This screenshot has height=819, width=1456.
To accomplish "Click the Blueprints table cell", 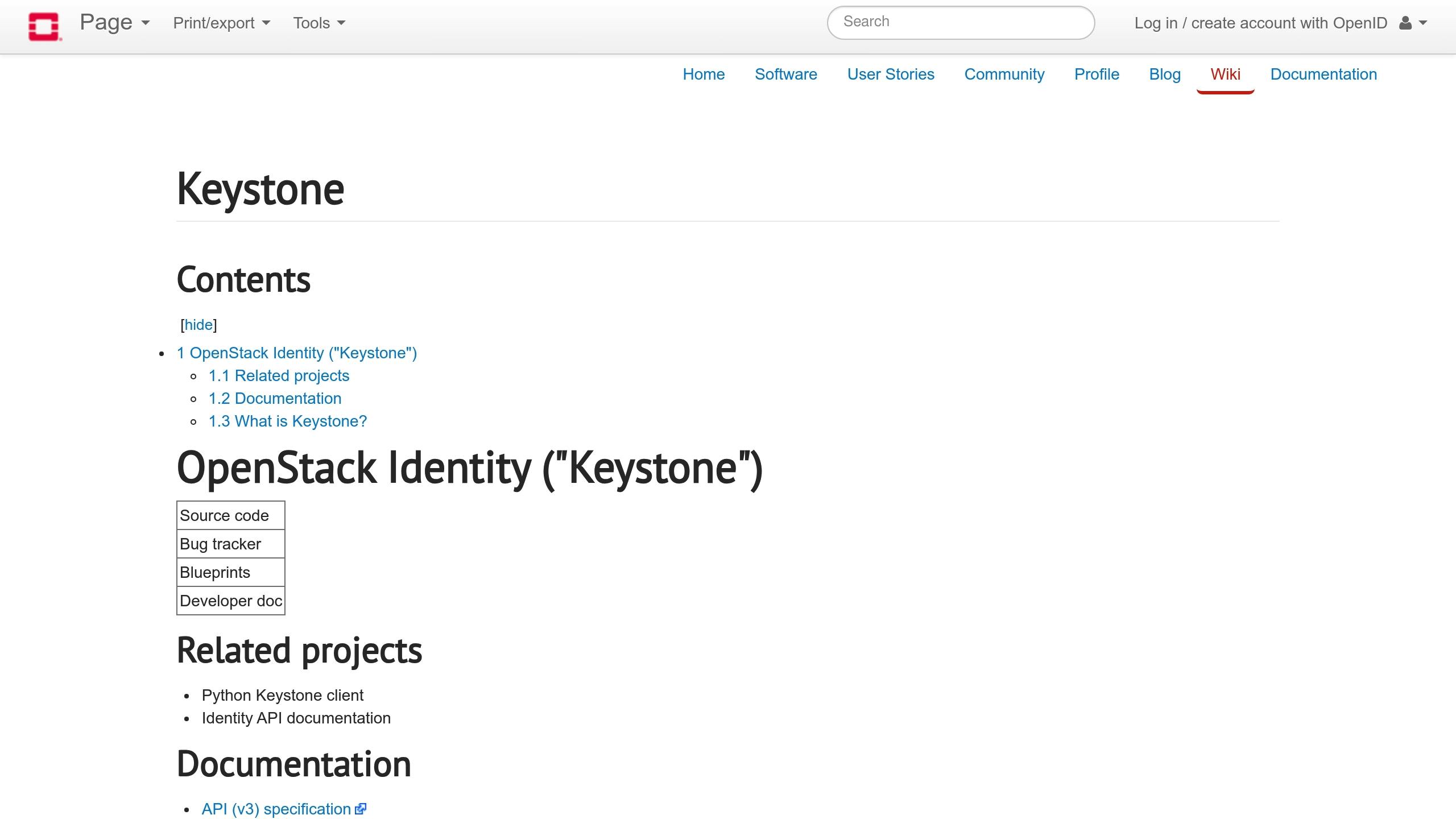I will point(231,572).
